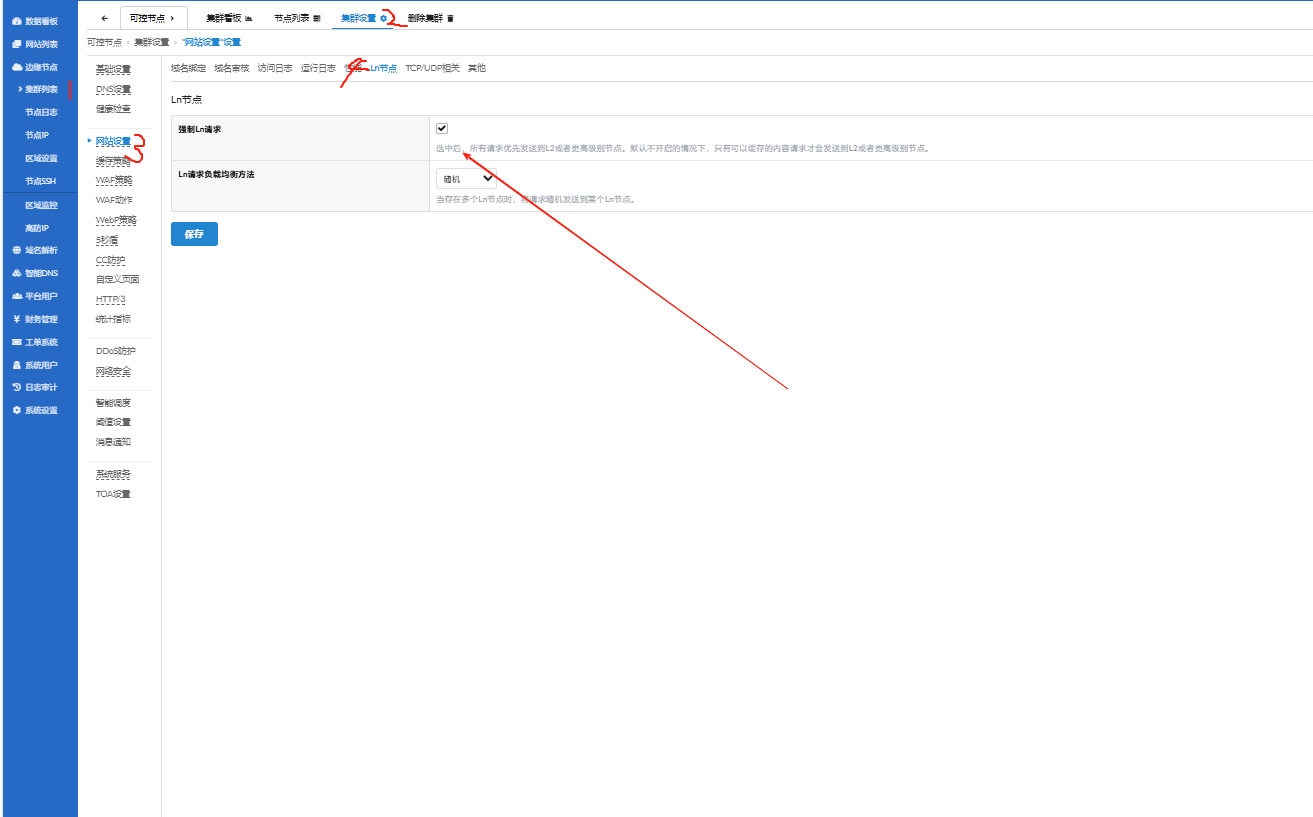Click the gear icon on 集群设置 tab
Image resolution: width=1313 pixels, height=817 pixels.
click(383, 18)
